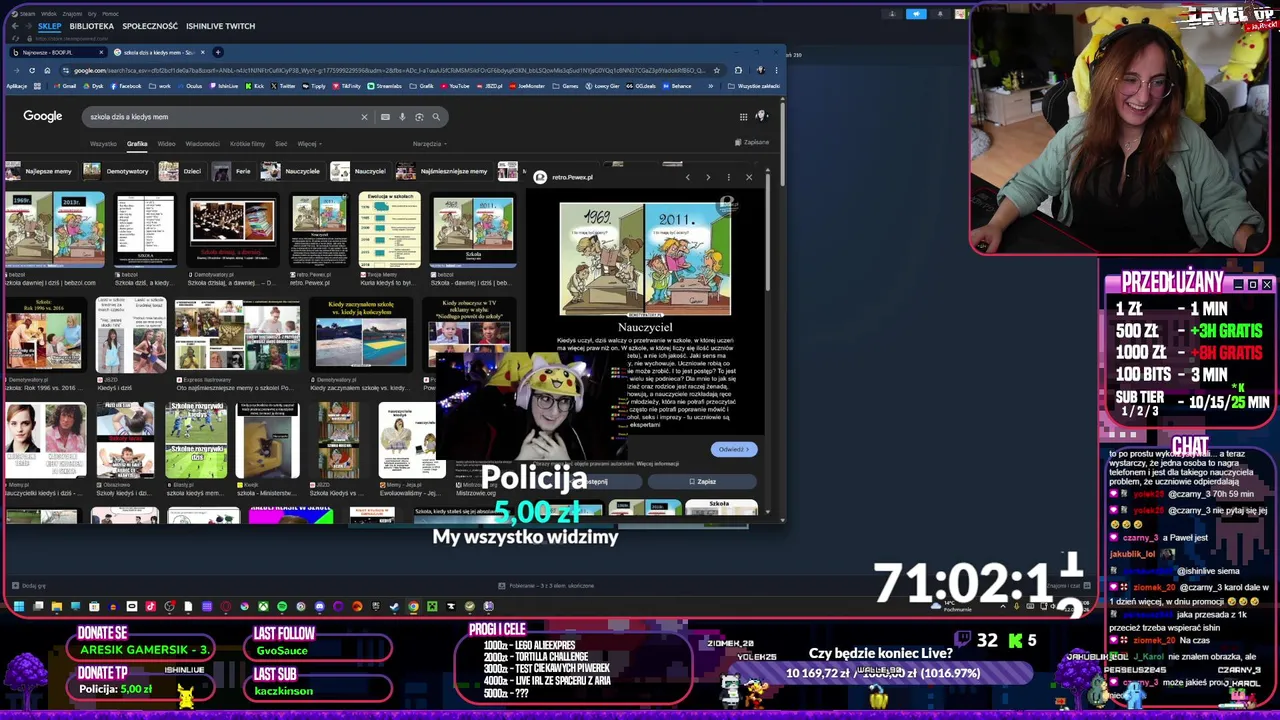Filter by Ferie chip
The image size is (1280, 720).
[x=233, y=171]
